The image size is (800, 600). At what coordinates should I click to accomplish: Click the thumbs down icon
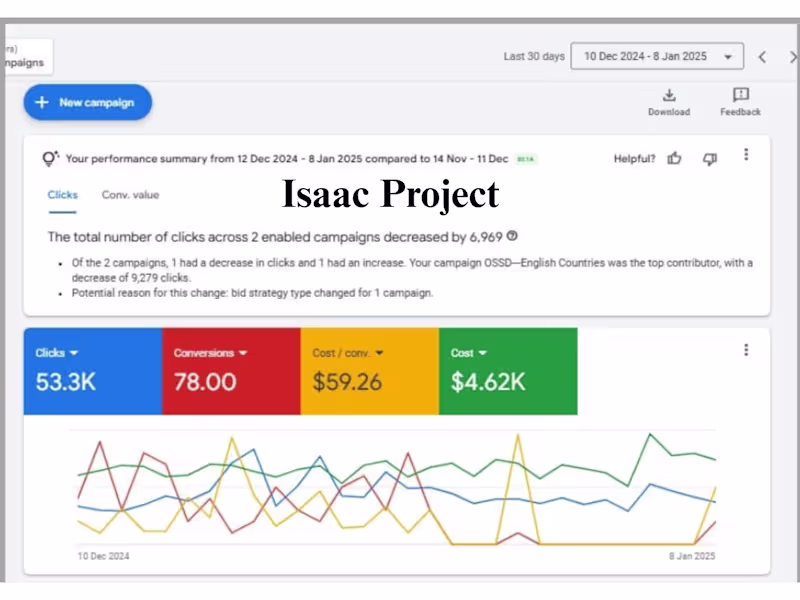click(710, 158)
